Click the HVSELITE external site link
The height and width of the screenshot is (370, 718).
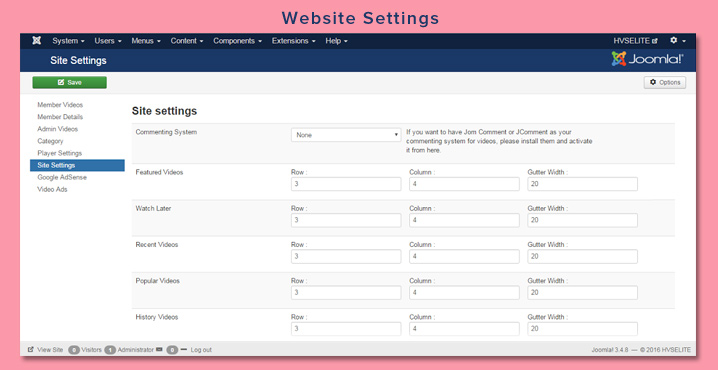click(x=635, y=41)
